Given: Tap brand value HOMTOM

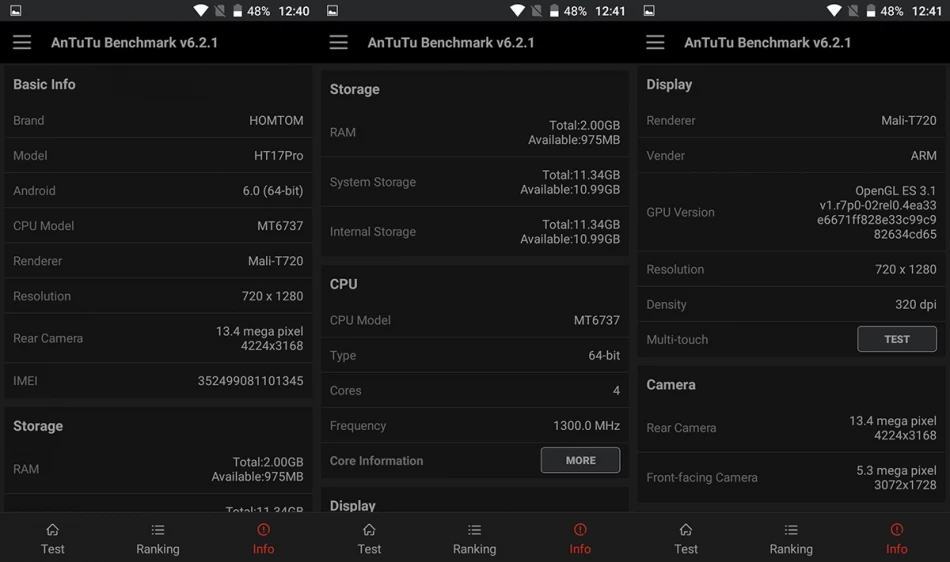Looking at the screenshot, I should (276, 121).
